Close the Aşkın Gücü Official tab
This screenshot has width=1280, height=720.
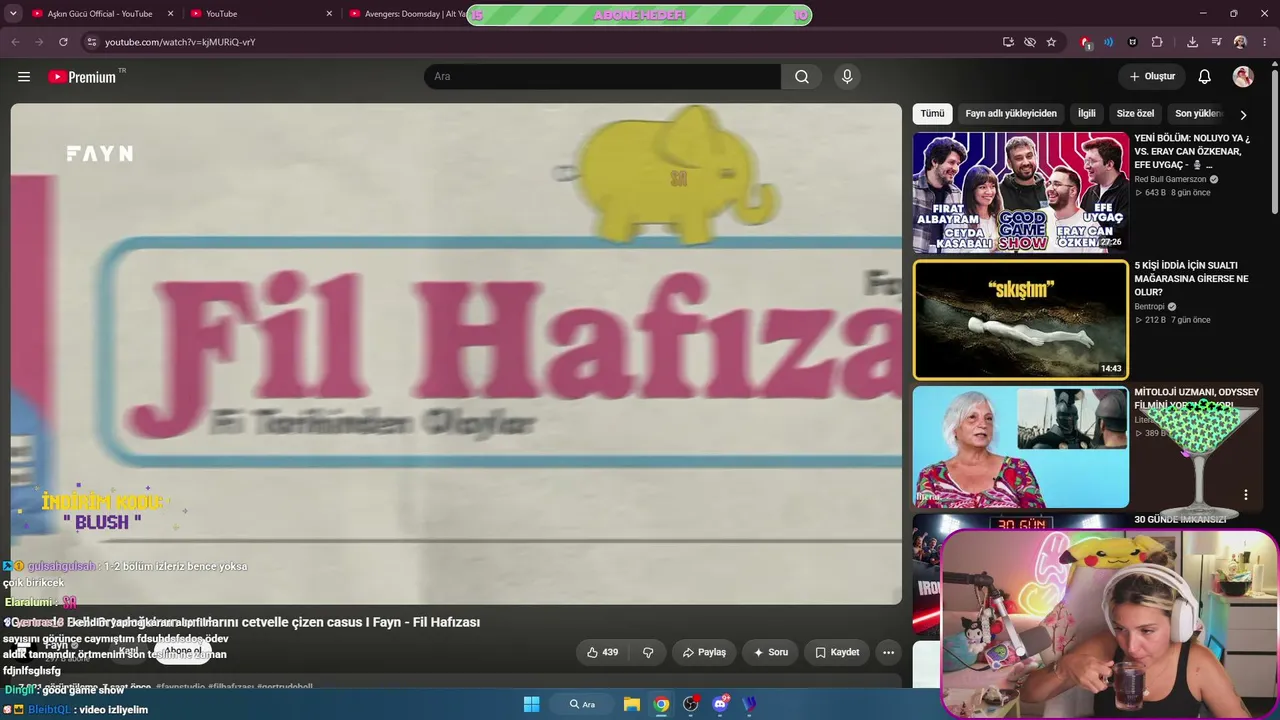171,14
